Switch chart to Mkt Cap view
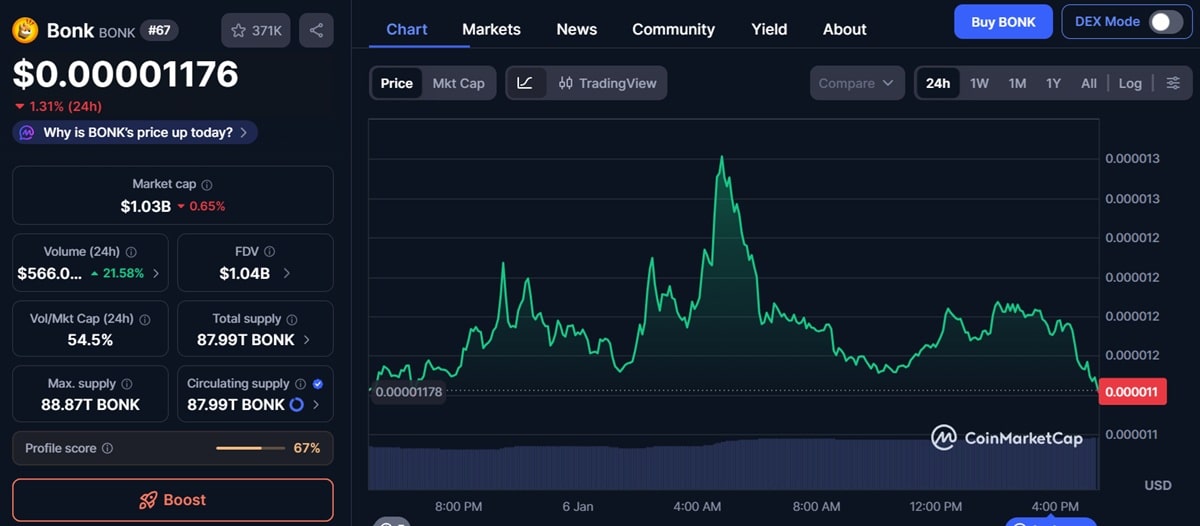The image size is (1200, 526). pyautogui.click(x=458, y=83)
